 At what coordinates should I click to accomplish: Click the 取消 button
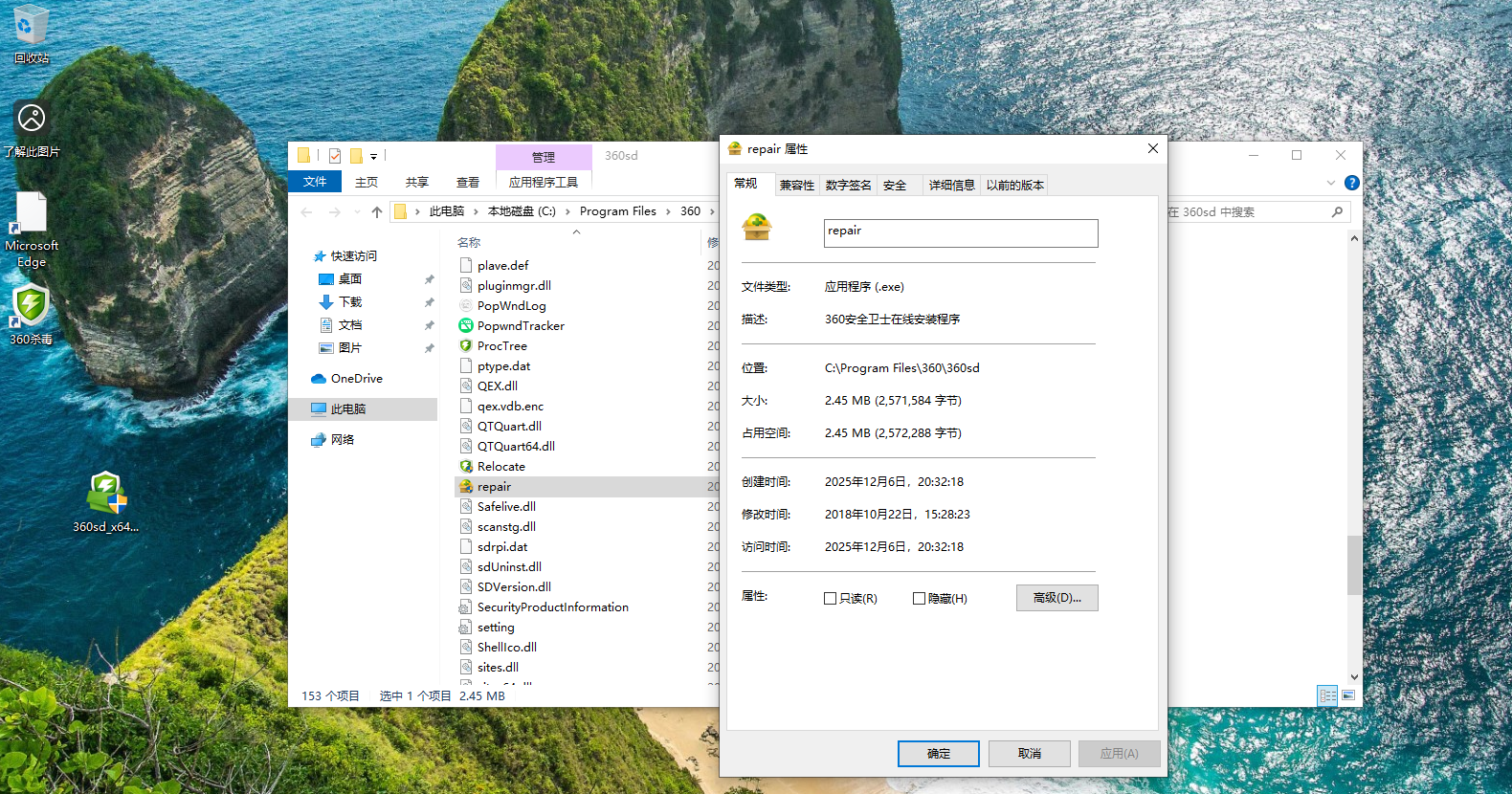pos(1030,754)
